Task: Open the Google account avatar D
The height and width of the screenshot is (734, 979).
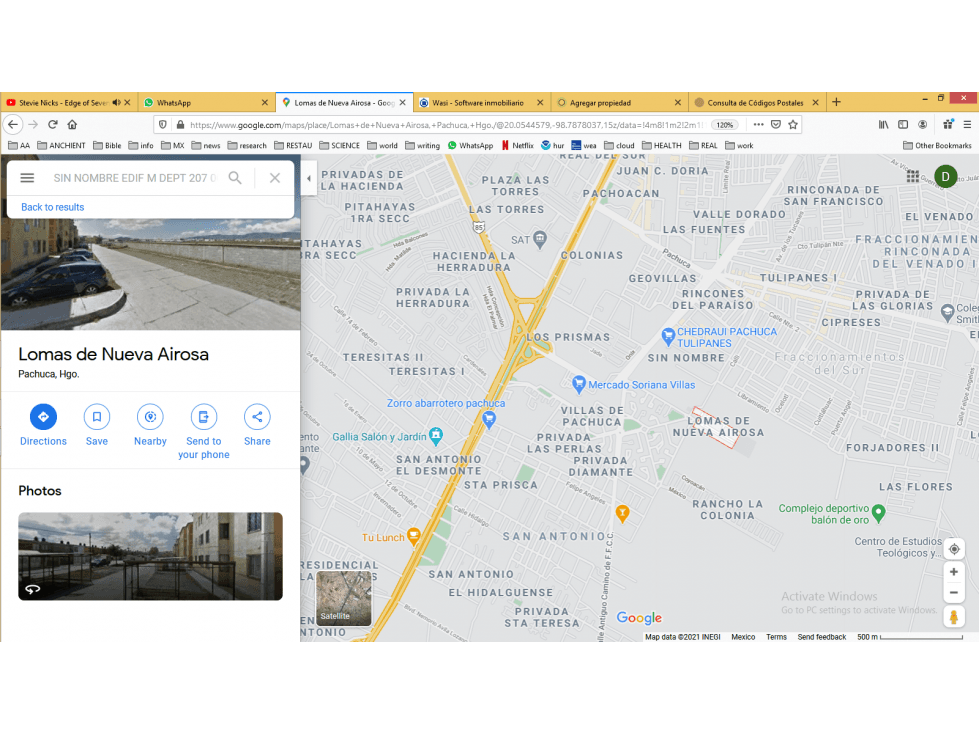Action: (x=945, y=177)
